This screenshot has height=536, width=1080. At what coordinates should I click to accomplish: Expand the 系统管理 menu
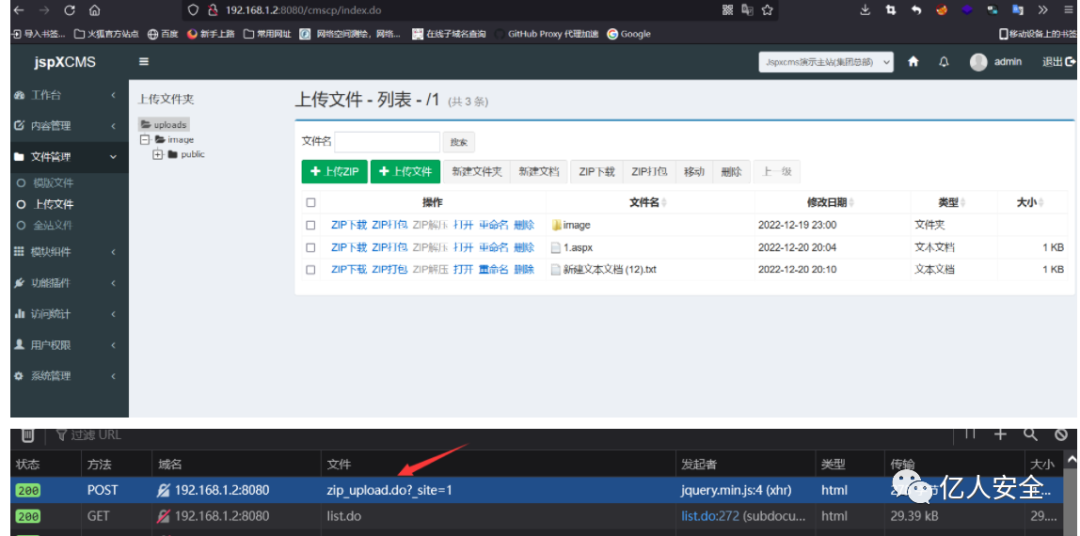coord(69,376)
